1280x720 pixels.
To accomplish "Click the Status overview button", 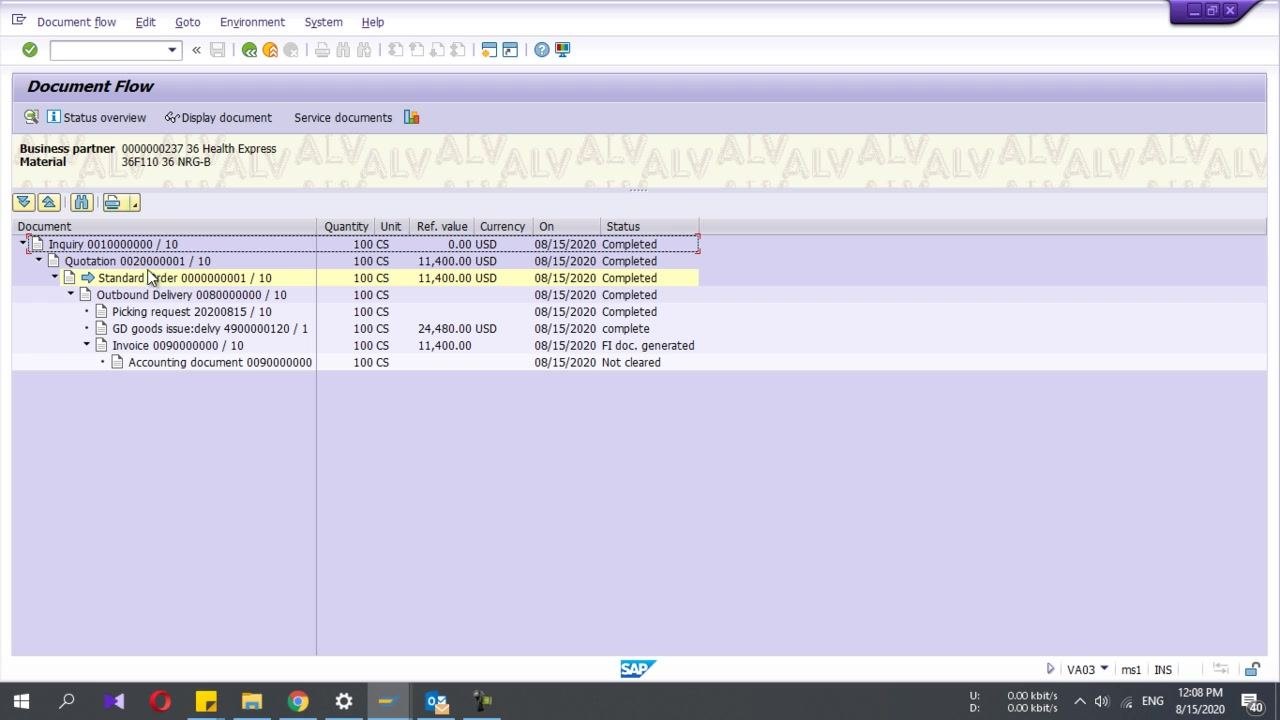I will click(x=96, y=117).
